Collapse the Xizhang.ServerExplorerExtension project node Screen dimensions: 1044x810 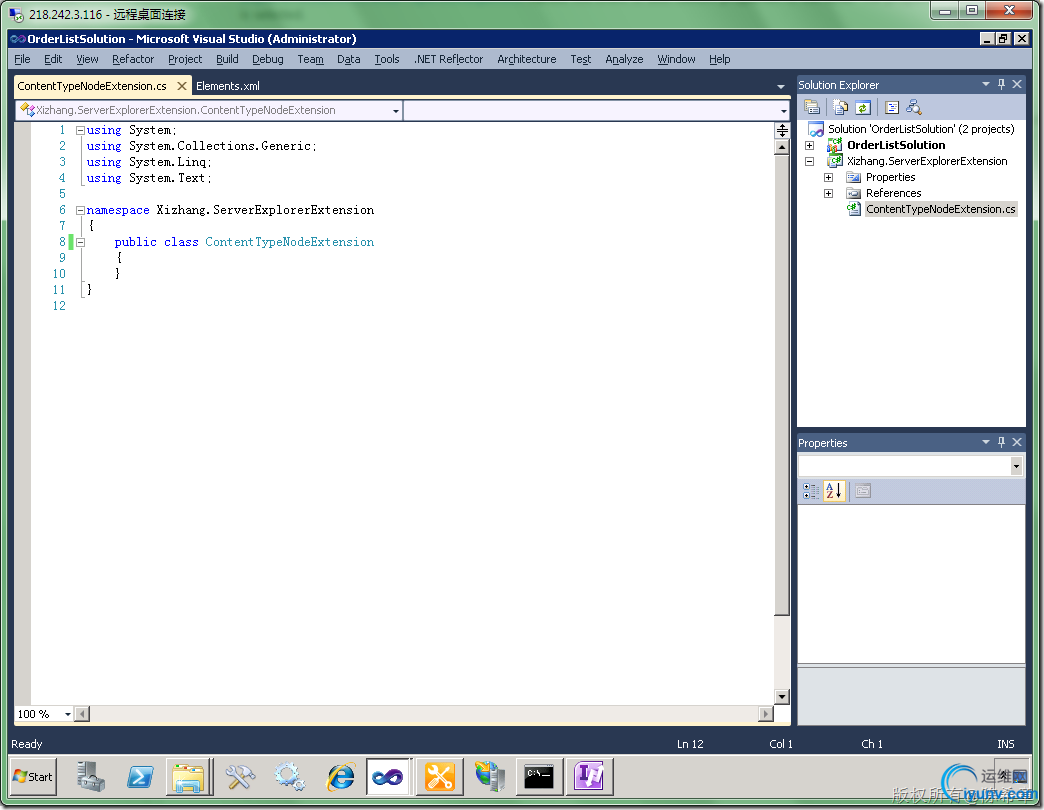[809, 161]
